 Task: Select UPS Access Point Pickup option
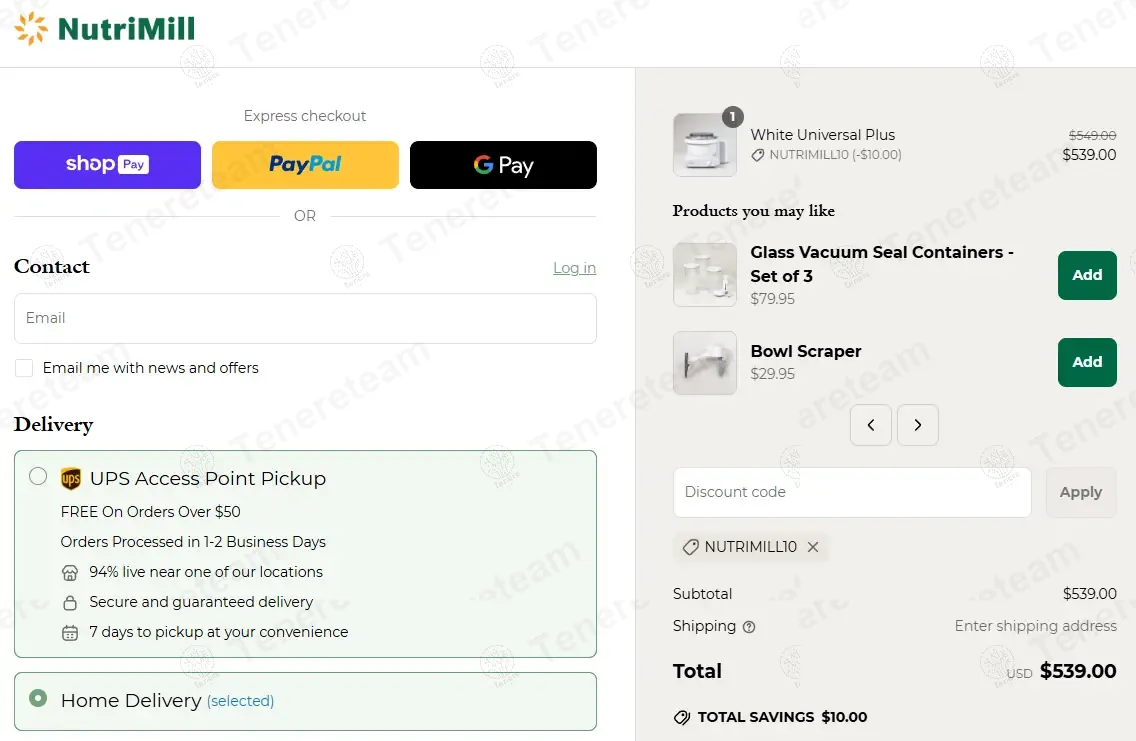pyautogui.click(x=38, y=476)
